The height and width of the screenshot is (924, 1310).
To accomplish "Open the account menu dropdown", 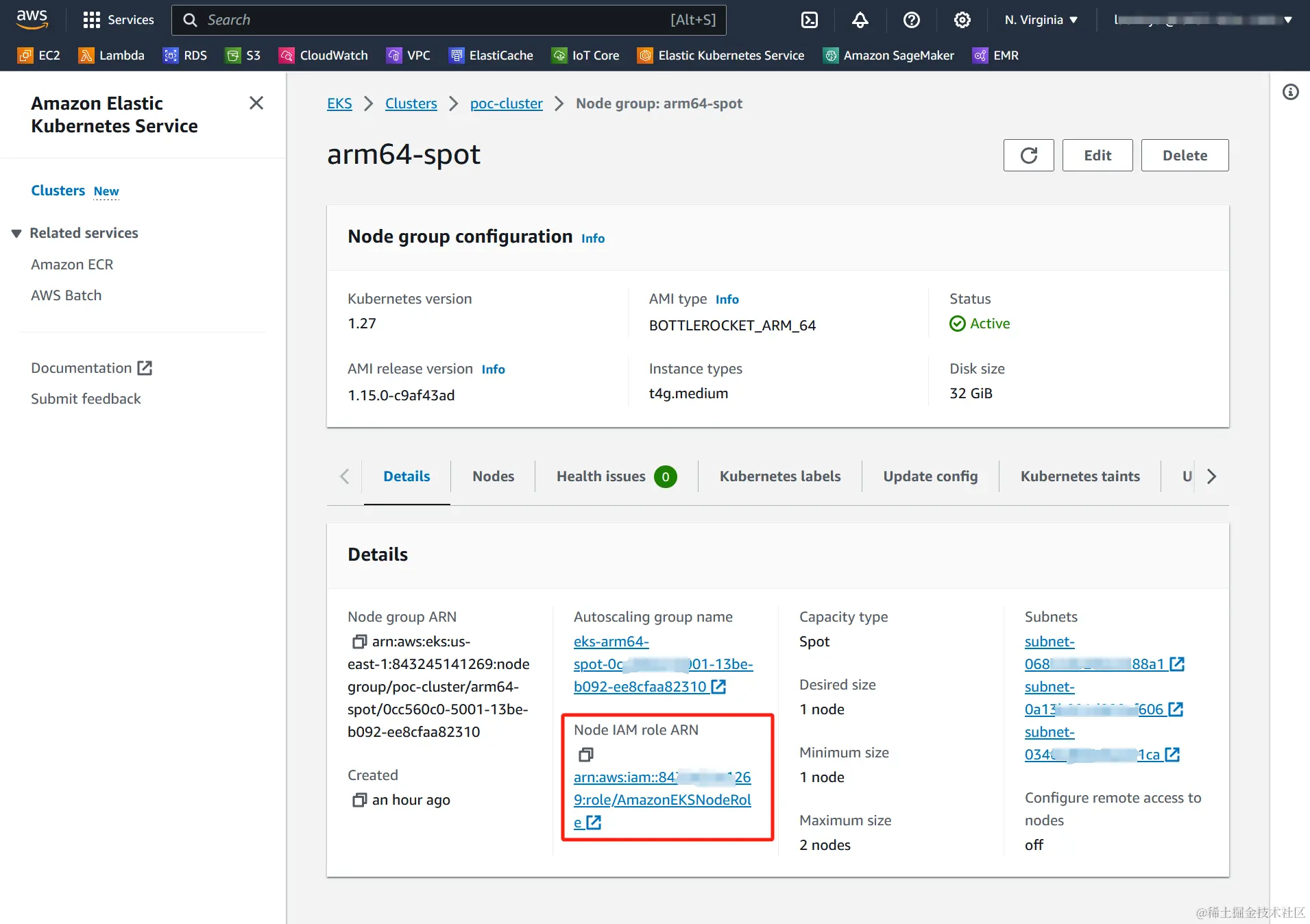I will pyautogui.click(x=1202, y=20).
